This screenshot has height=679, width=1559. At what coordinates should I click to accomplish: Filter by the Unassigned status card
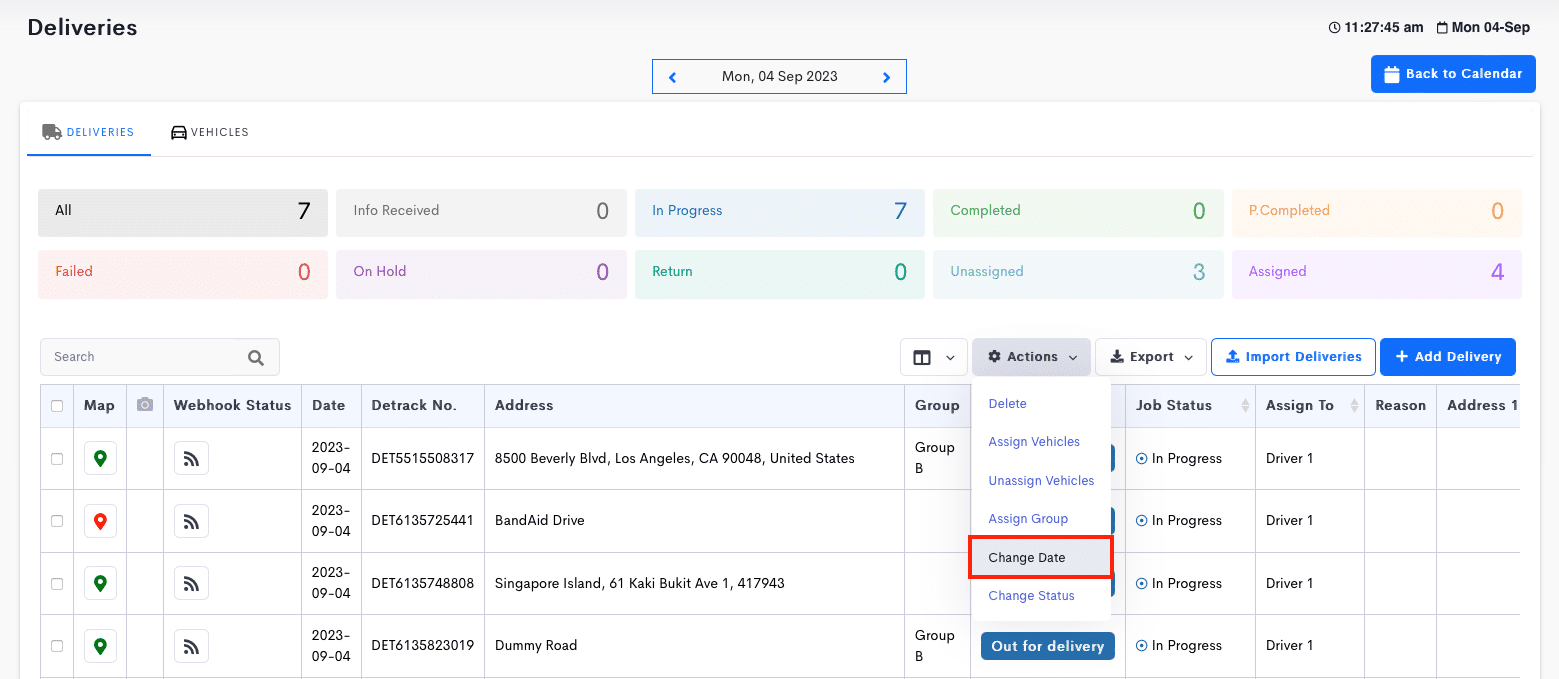1077,272
